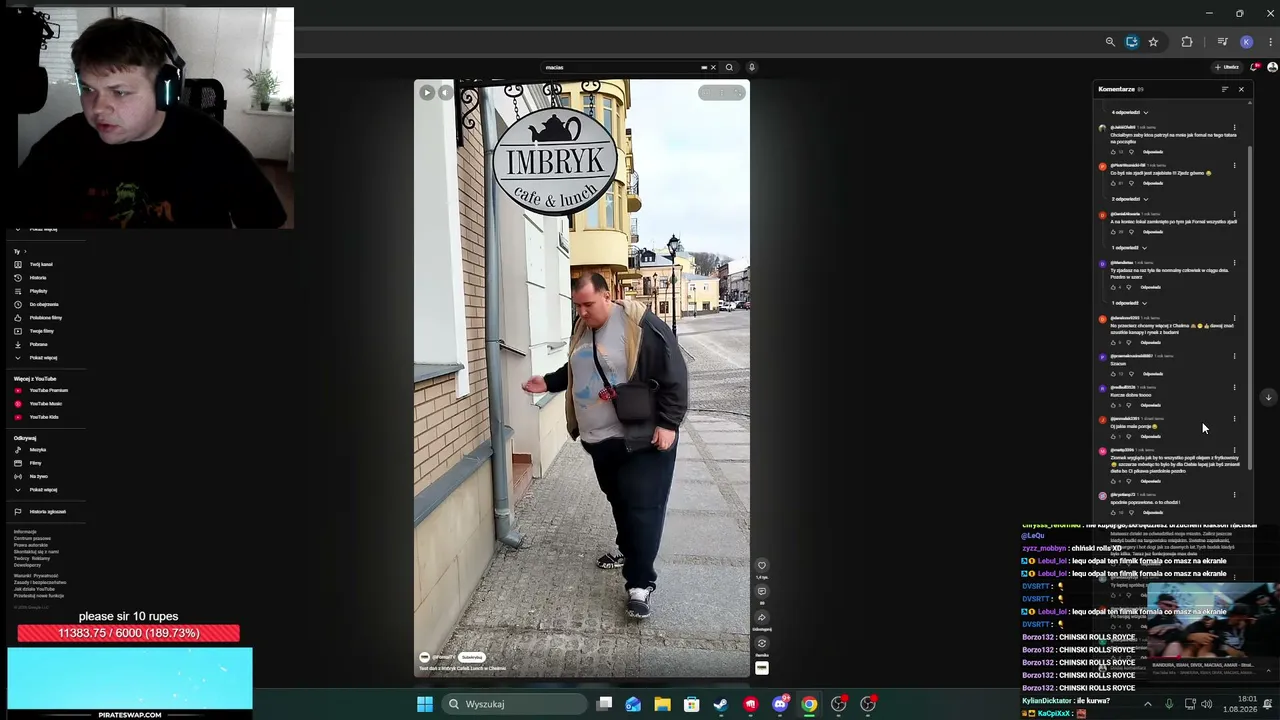The width and height of the screenshot is (1280, 720).
Task: Play or pause the Shorts video
Action: click(x=427, y=92)
